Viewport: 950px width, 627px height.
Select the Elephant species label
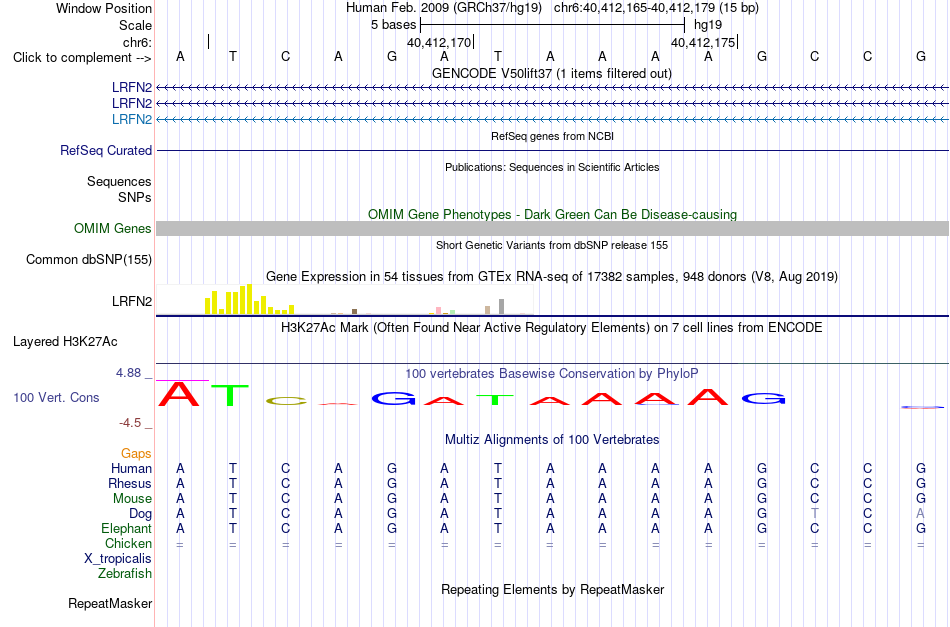pyautogui.click(x=126, y=528)
